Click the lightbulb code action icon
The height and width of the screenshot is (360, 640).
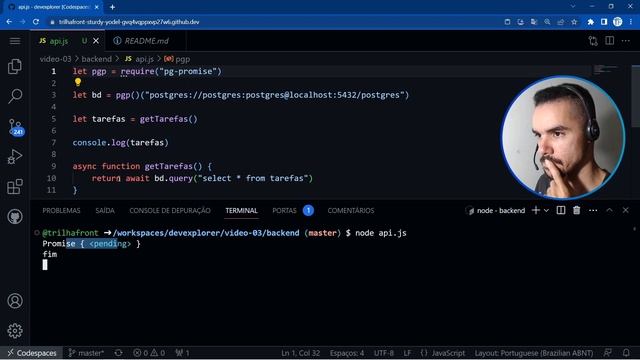click(x=78, y=82)
